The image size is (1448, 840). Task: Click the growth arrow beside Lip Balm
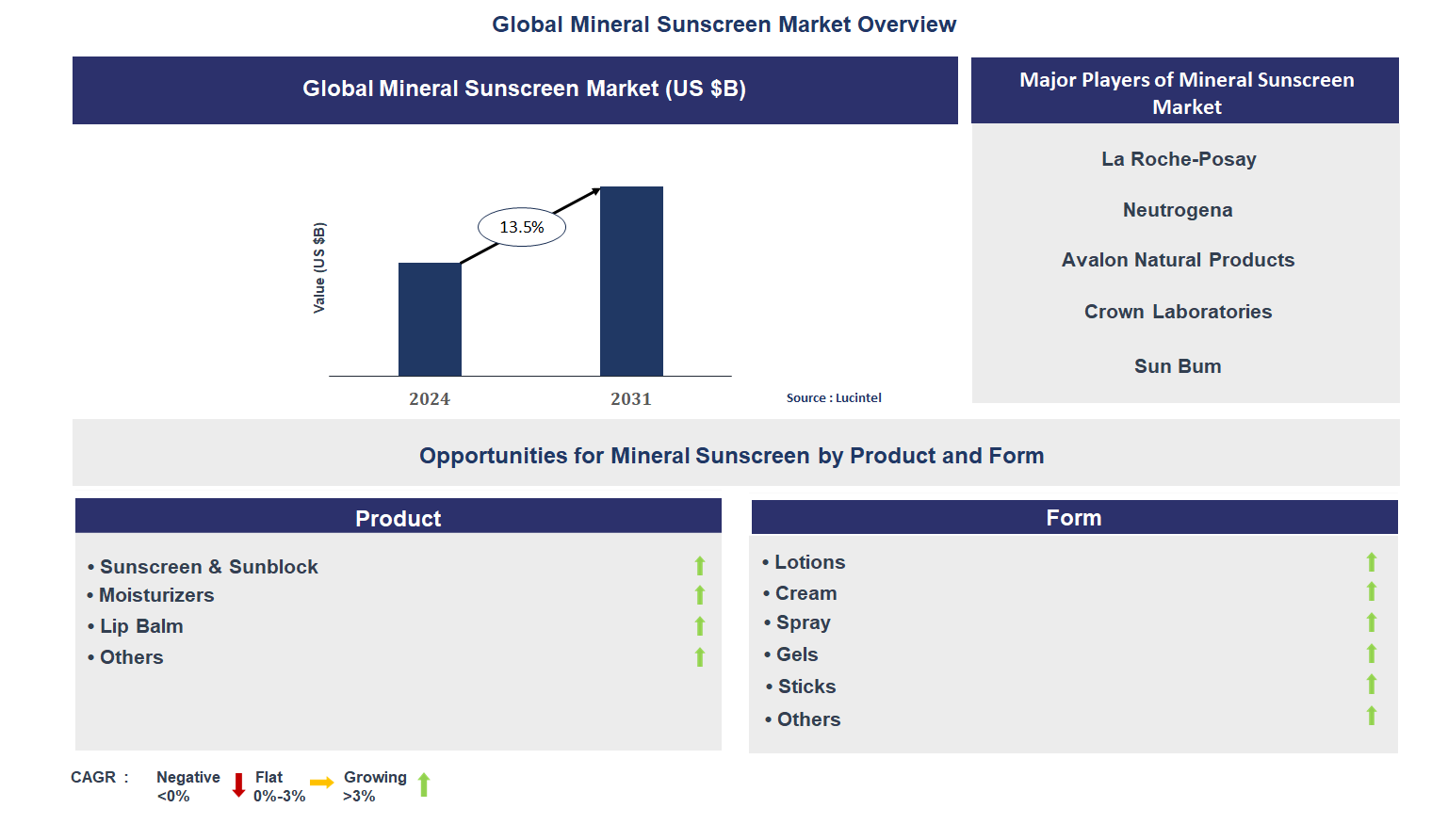[x=700, y=625]
